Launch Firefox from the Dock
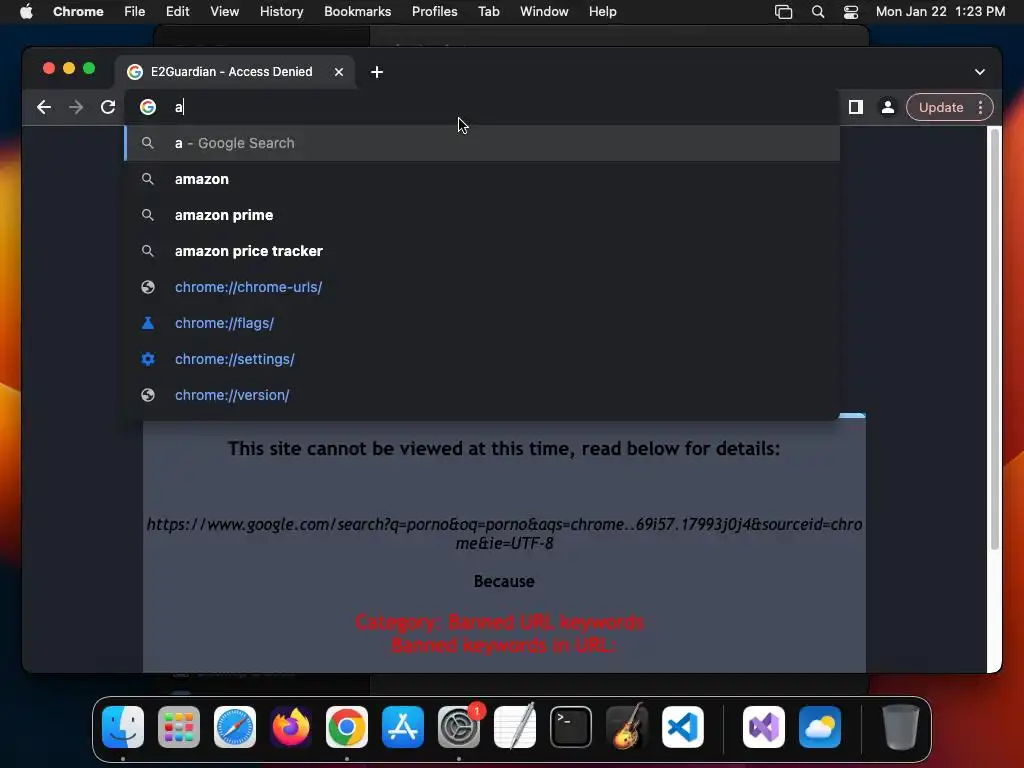 (291, 727)
